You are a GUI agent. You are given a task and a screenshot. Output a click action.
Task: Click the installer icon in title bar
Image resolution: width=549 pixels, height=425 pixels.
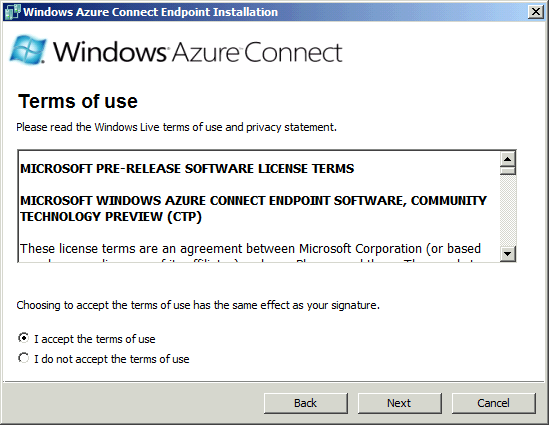13,12
